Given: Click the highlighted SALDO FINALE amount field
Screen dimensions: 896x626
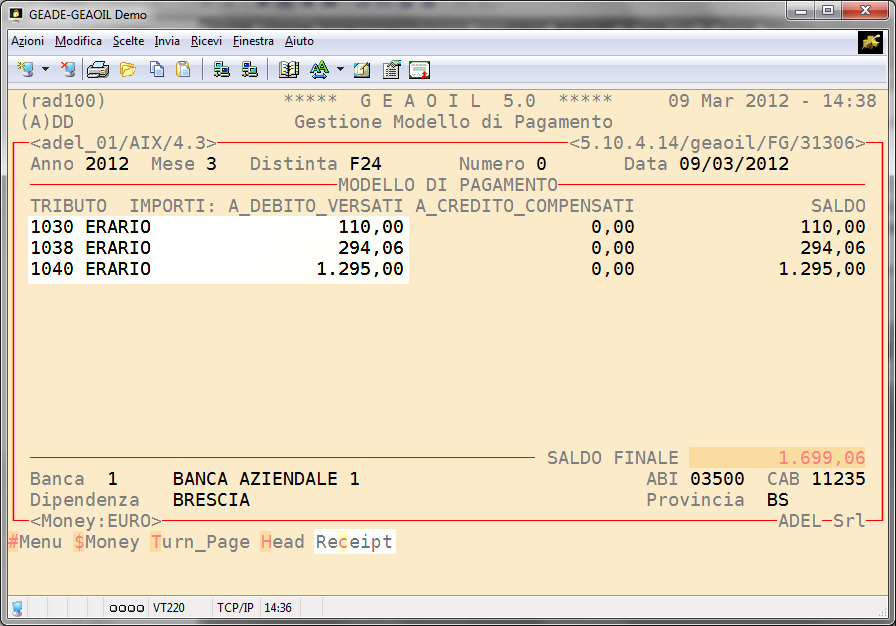Looking at the screenshot, I should point(777,458).
